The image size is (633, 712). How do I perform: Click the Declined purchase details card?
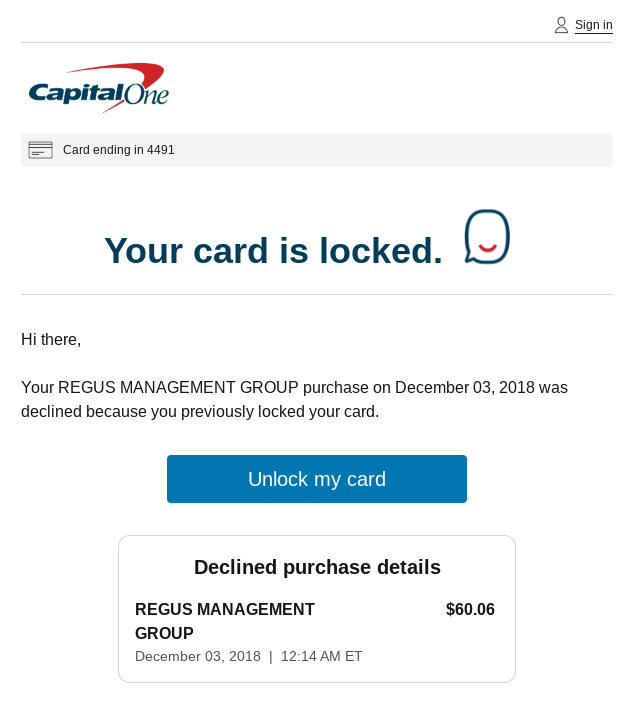click(316, 608)
